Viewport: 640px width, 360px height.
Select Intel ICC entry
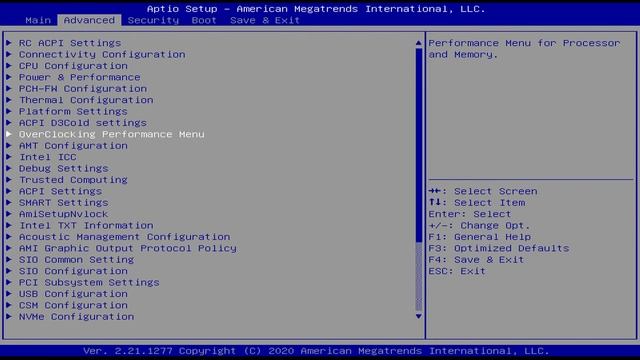(x=47, y=157)
